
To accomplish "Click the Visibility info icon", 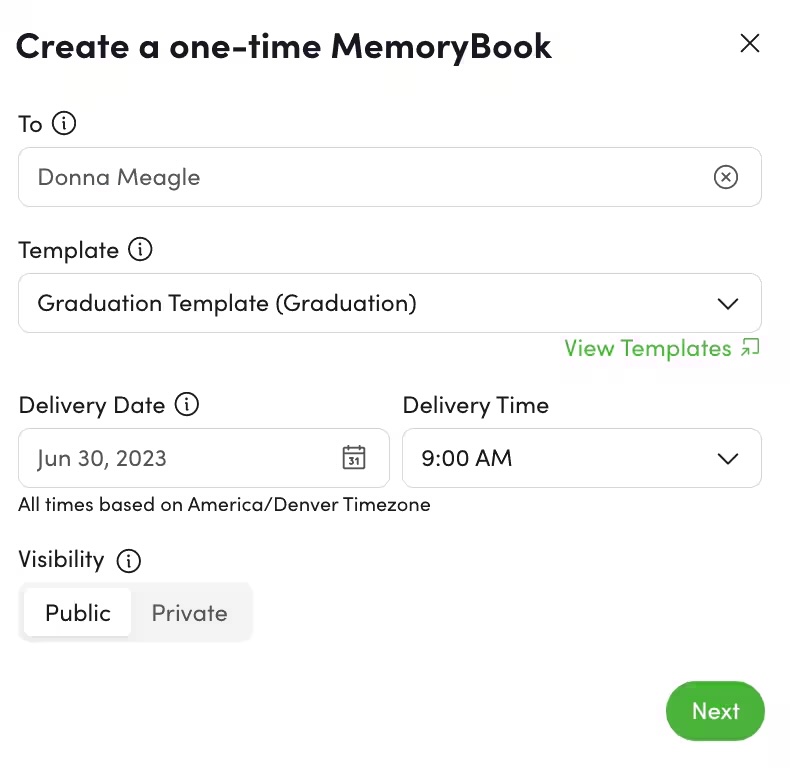I will coord(128,560).
